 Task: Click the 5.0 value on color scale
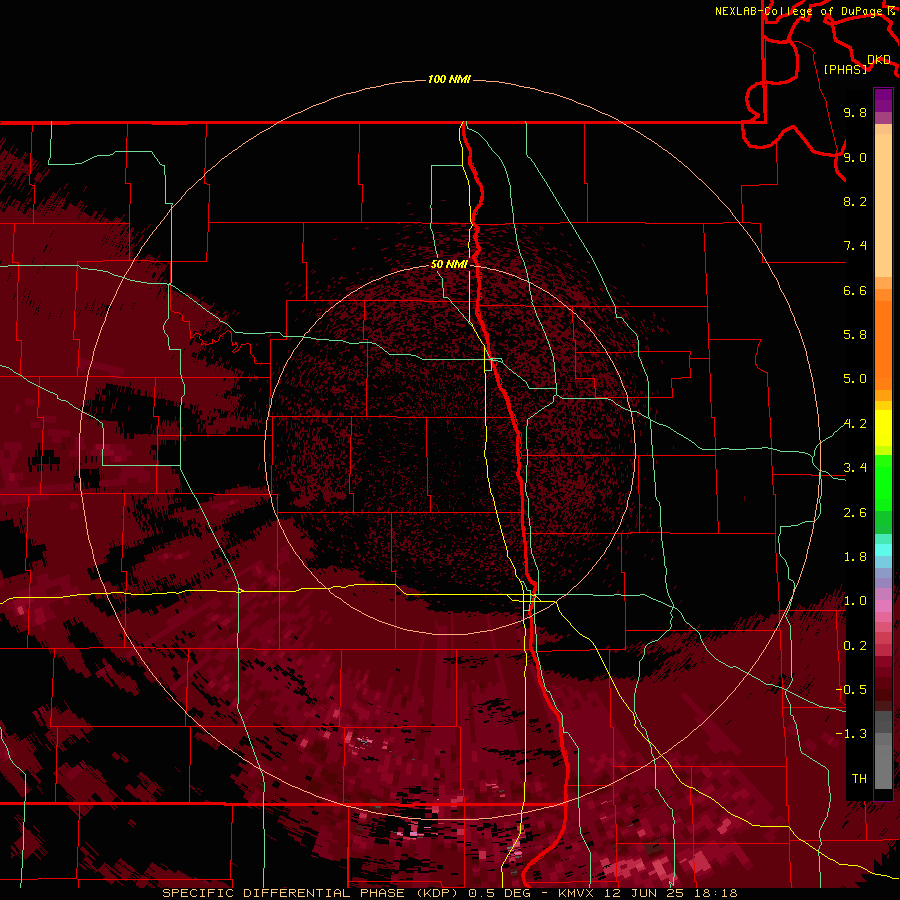[855, 379]
